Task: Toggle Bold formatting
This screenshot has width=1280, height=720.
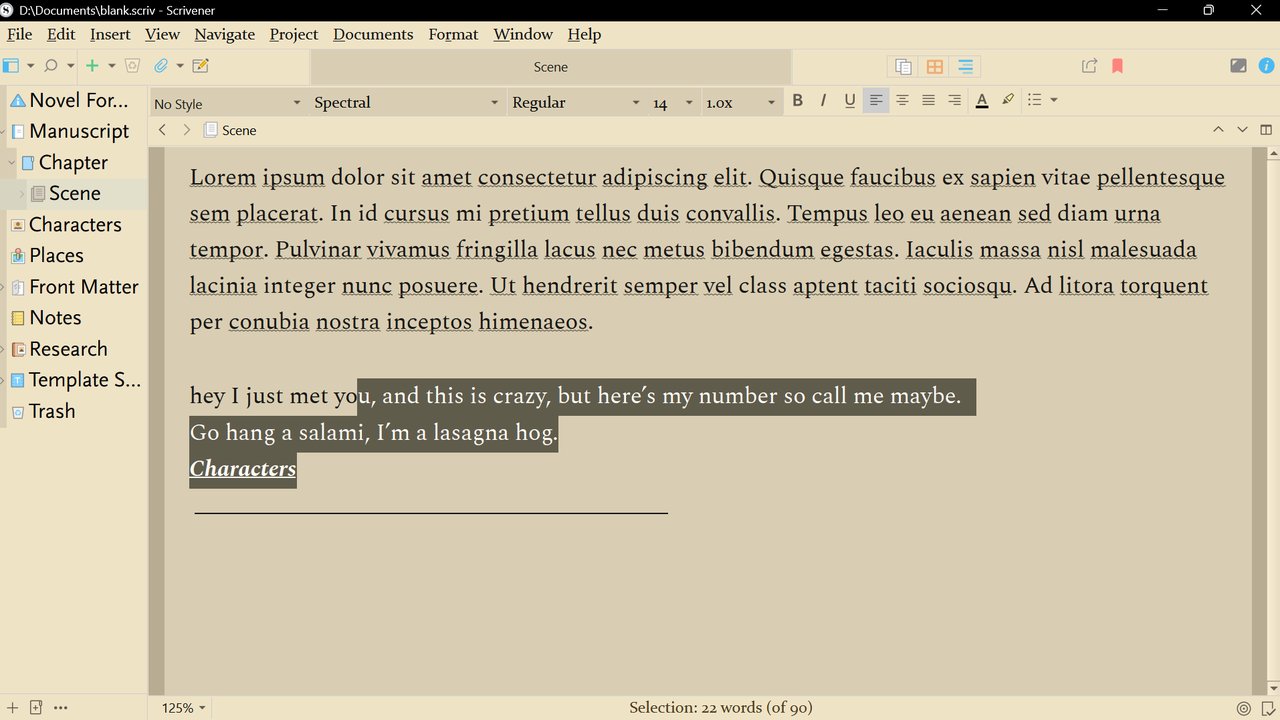Action: point(797,100)
